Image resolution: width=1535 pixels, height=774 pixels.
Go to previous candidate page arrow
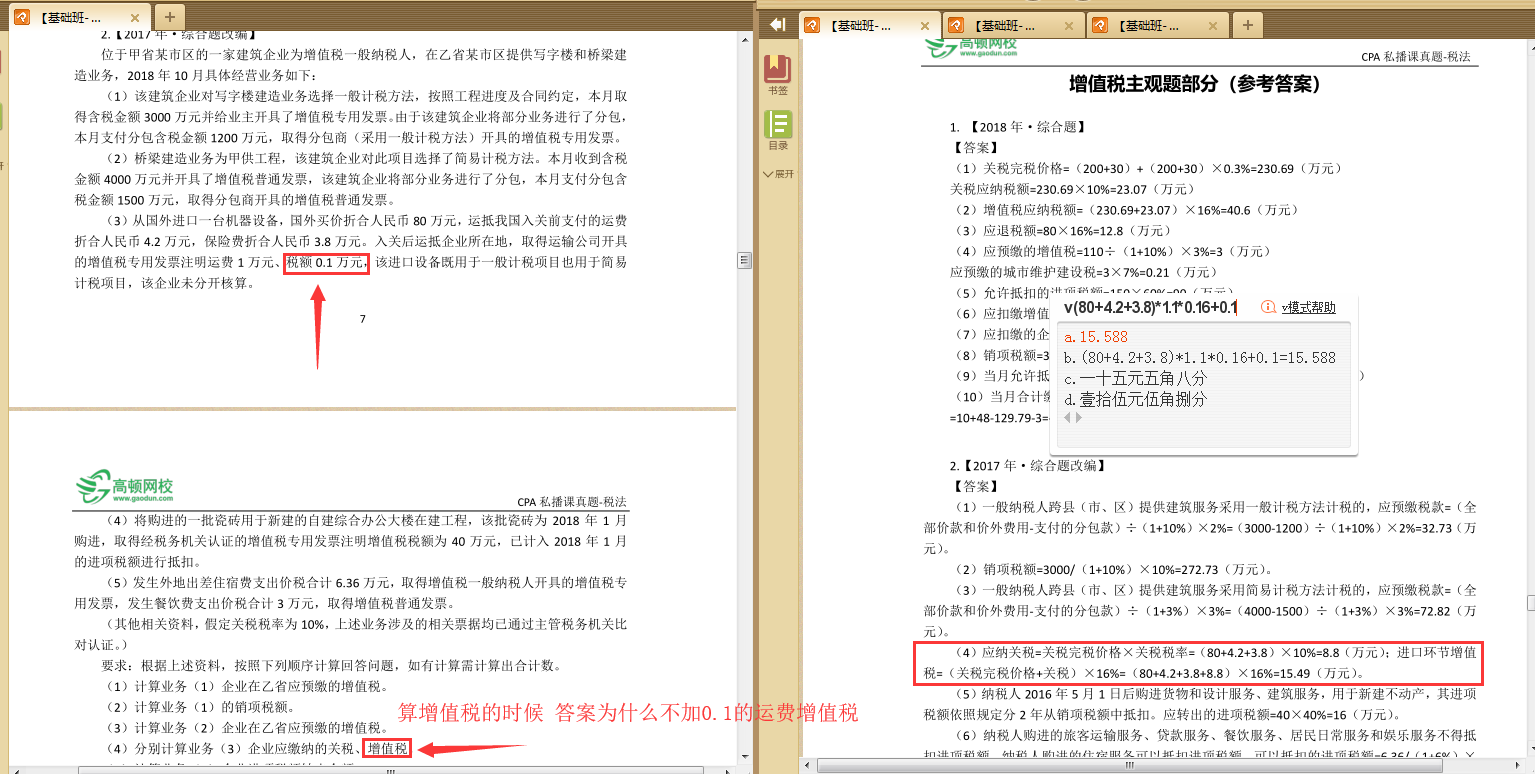1067,418
